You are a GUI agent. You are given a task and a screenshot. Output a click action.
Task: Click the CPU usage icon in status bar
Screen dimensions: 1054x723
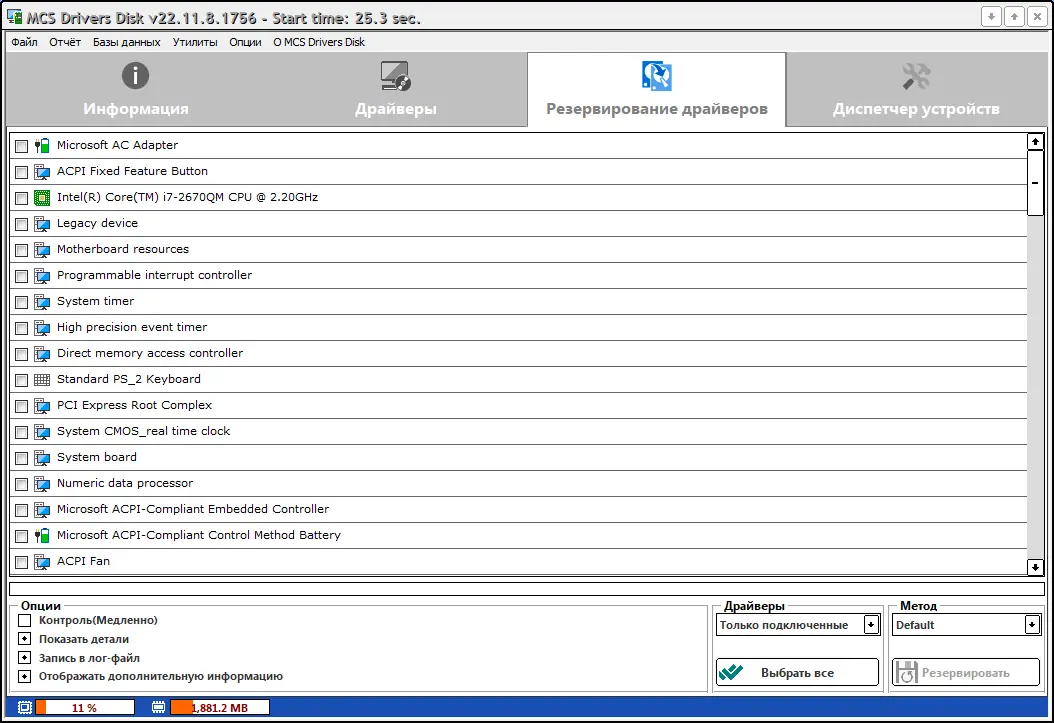[x=25, y=708]
